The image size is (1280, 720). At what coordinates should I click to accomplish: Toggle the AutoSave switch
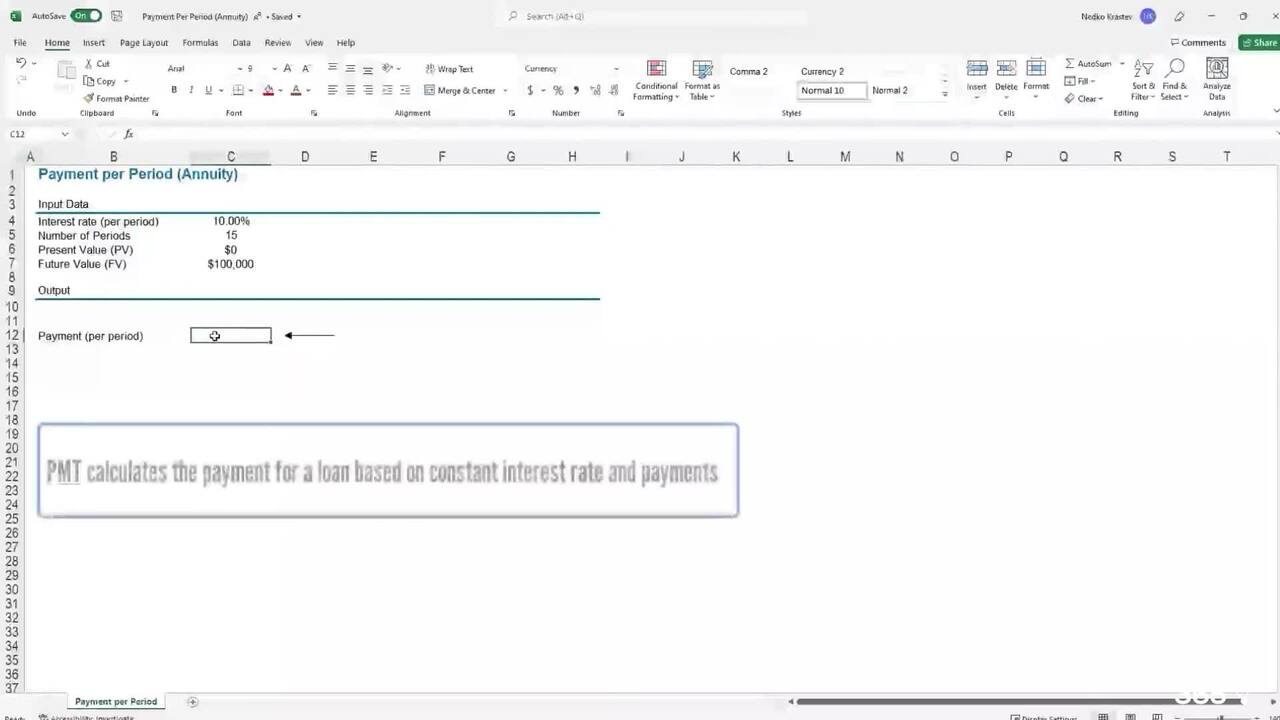[86, 16]
